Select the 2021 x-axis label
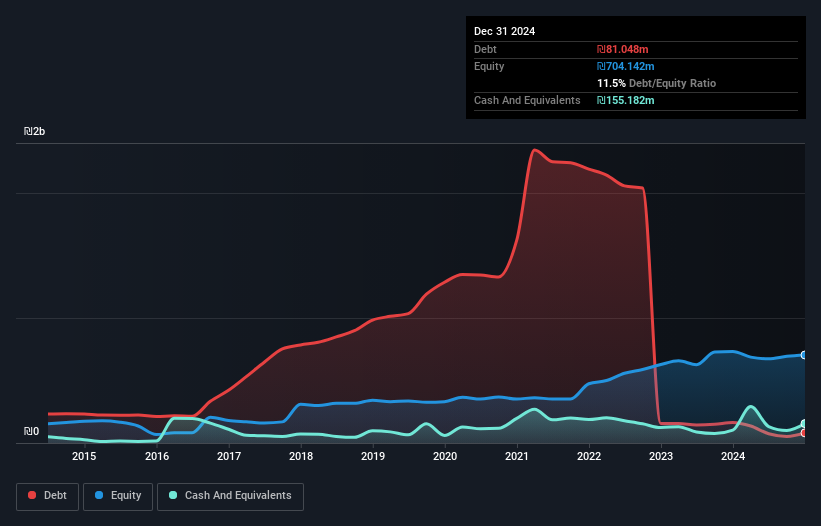 [x=517, y=456]
